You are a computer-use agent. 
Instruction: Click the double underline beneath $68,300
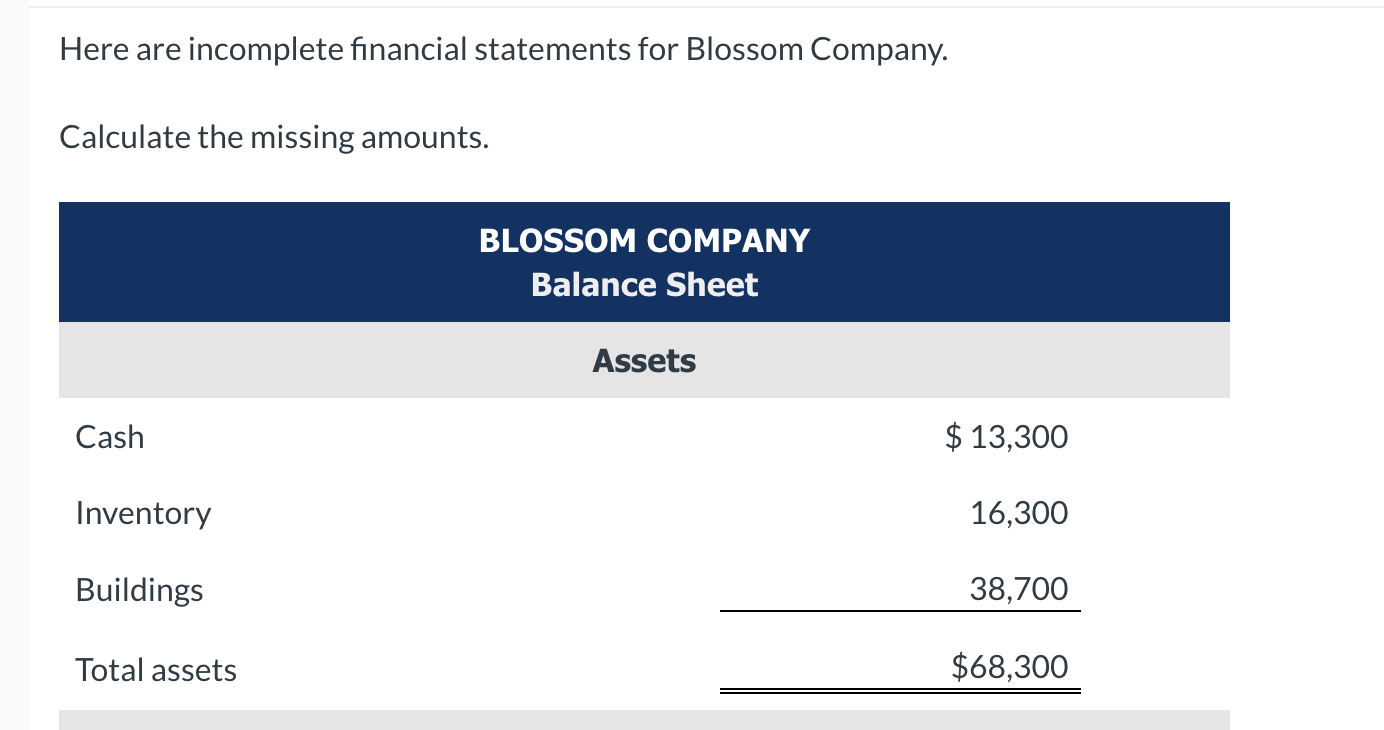coord(900,690)
